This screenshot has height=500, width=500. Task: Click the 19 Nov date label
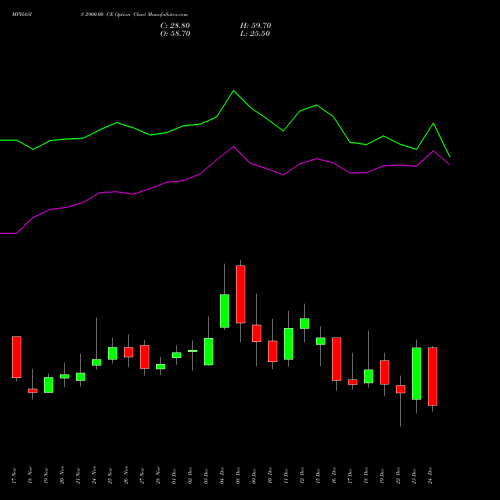tap(46, 476)
